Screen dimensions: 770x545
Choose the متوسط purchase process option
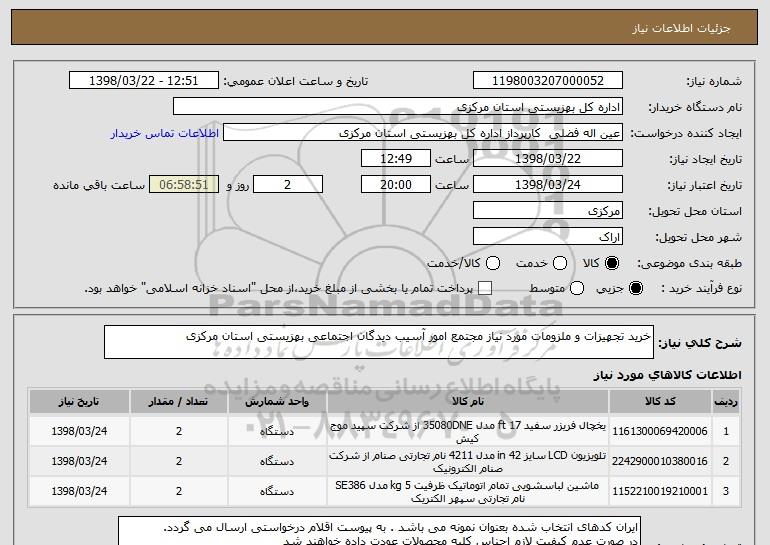pos(577,288)
